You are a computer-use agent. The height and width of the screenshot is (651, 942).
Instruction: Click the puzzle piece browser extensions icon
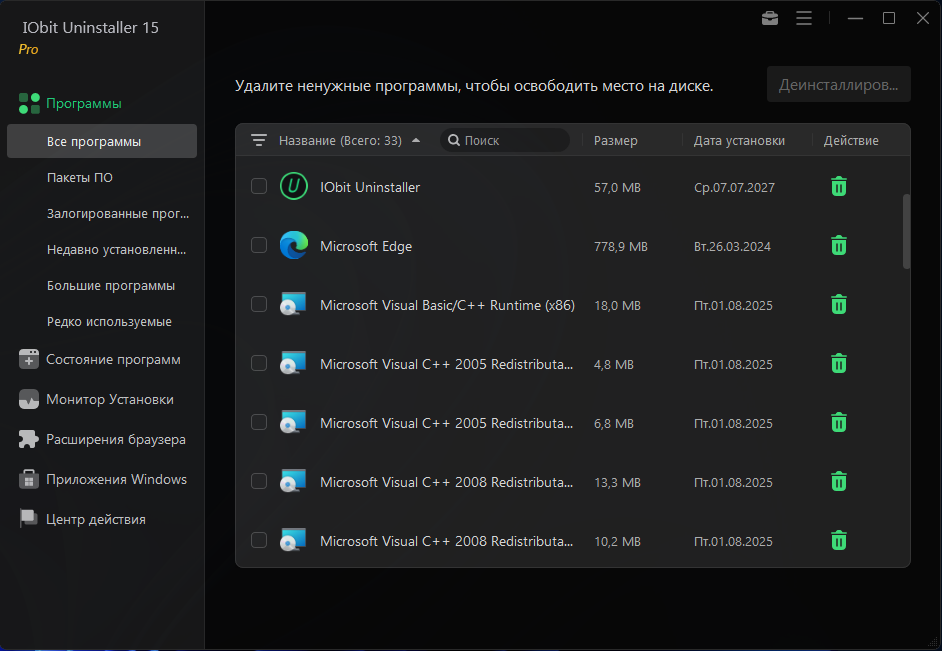coord(29,439)
